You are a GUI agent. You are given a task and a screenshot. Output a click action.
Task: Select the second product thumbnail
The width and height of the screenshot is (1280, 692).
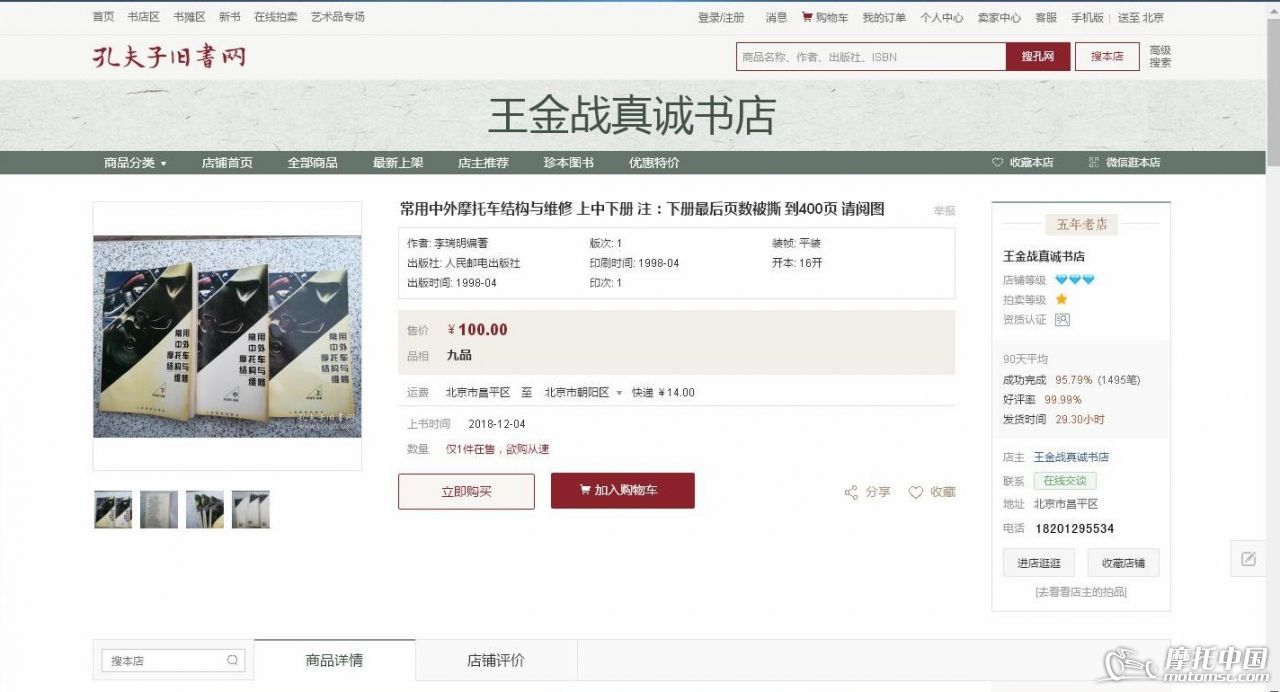pos(159,510)
